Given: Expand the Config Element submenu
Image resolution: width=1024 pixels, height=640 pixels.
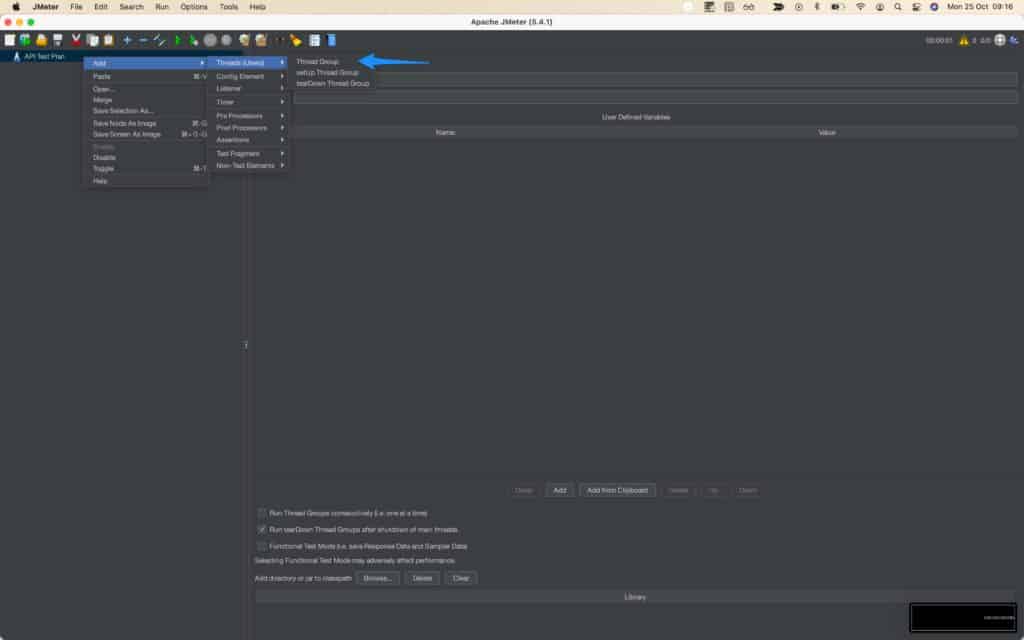Looking at the screenshot, I should [249, 76].
